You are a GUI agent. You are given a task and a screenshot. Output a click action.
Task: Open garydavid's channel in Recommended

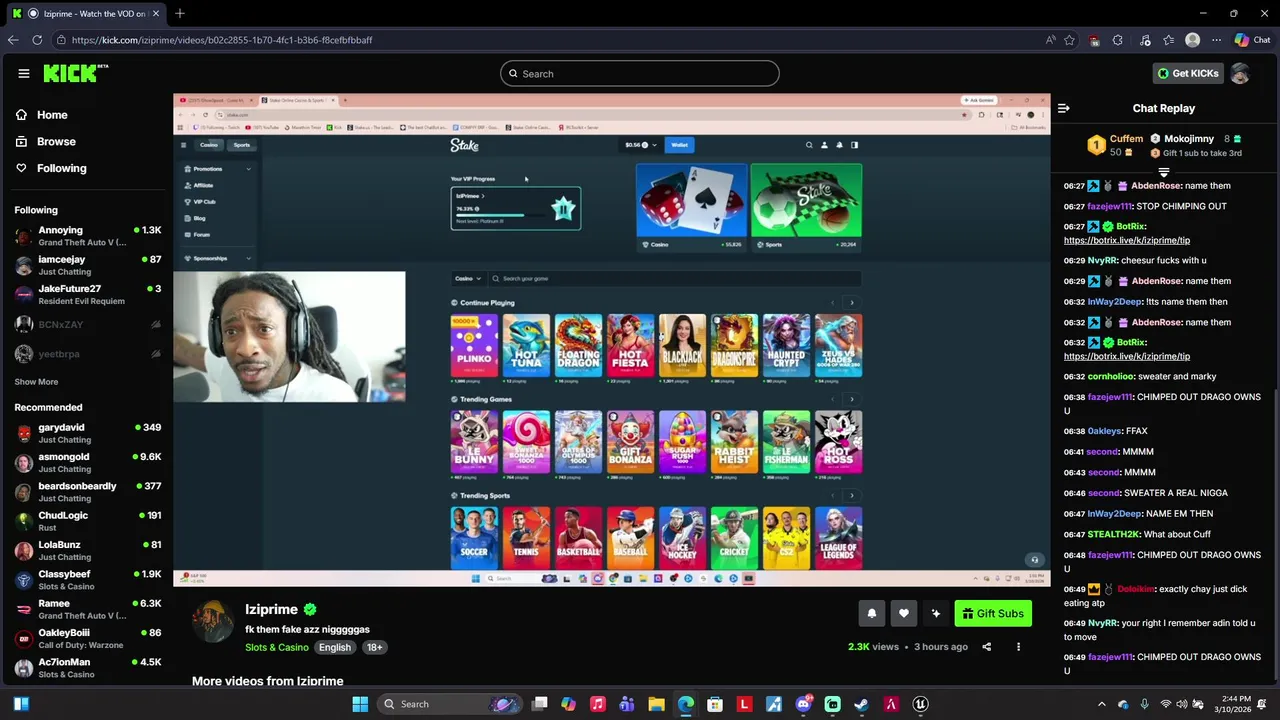(88, 433)
